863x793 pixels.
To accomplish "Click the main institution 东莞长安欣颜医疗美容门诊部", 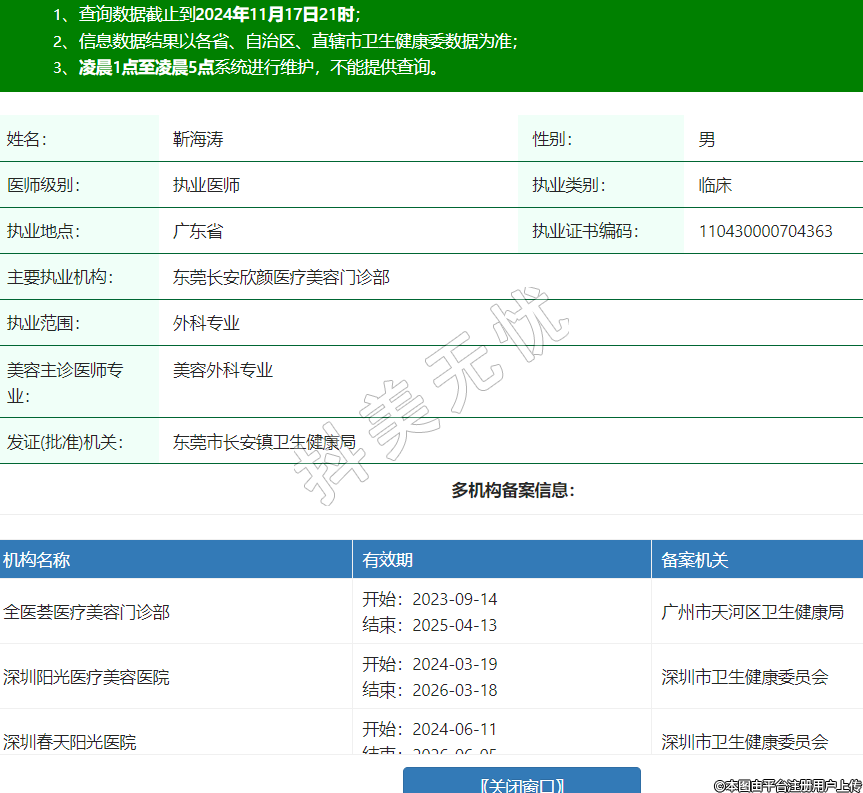I will [281, 277].
